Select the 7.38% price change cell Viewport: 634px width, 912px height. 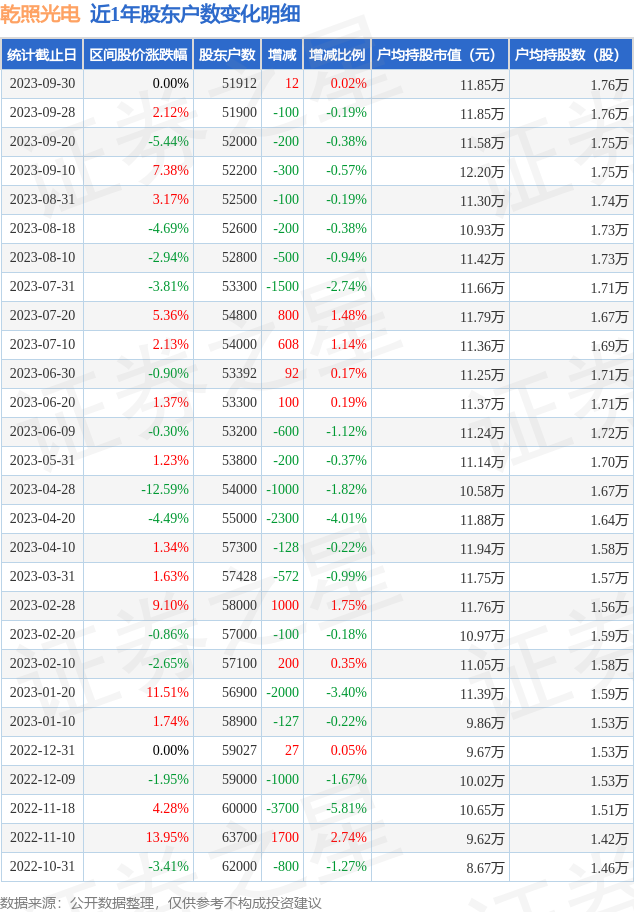point(170,170)
